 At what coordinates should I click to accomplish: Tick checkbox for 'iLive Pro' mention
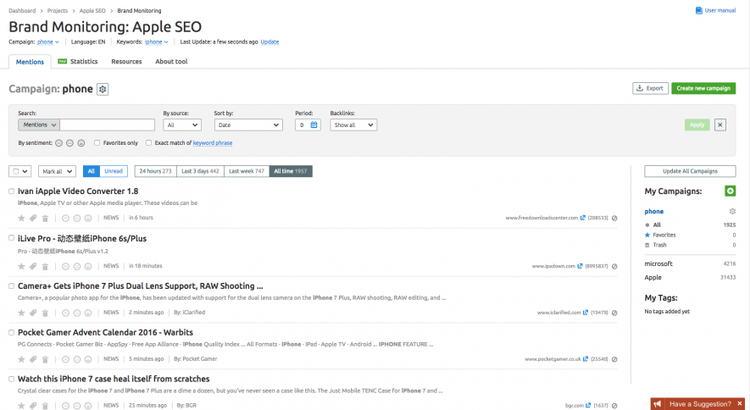click(x=11, y=238)
